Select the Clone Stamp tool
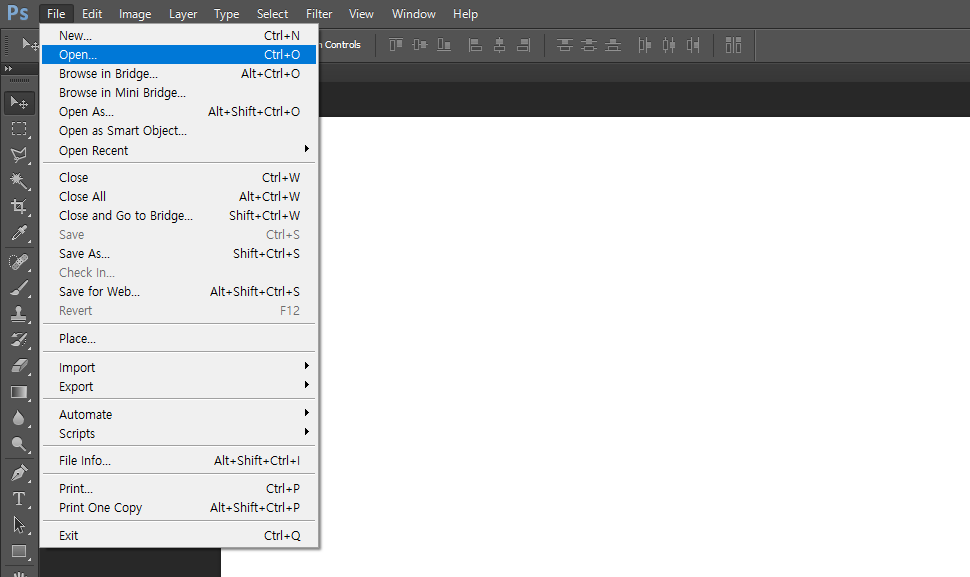This screenshot has width=970, height=577. coord(19,314)
